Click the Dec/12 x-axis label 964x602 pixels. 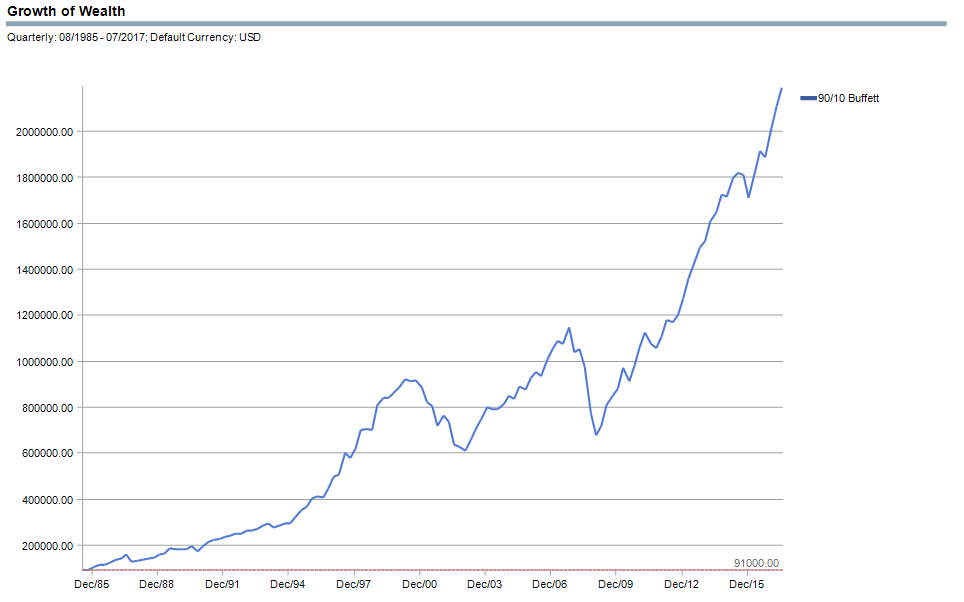tap(682, 584)
